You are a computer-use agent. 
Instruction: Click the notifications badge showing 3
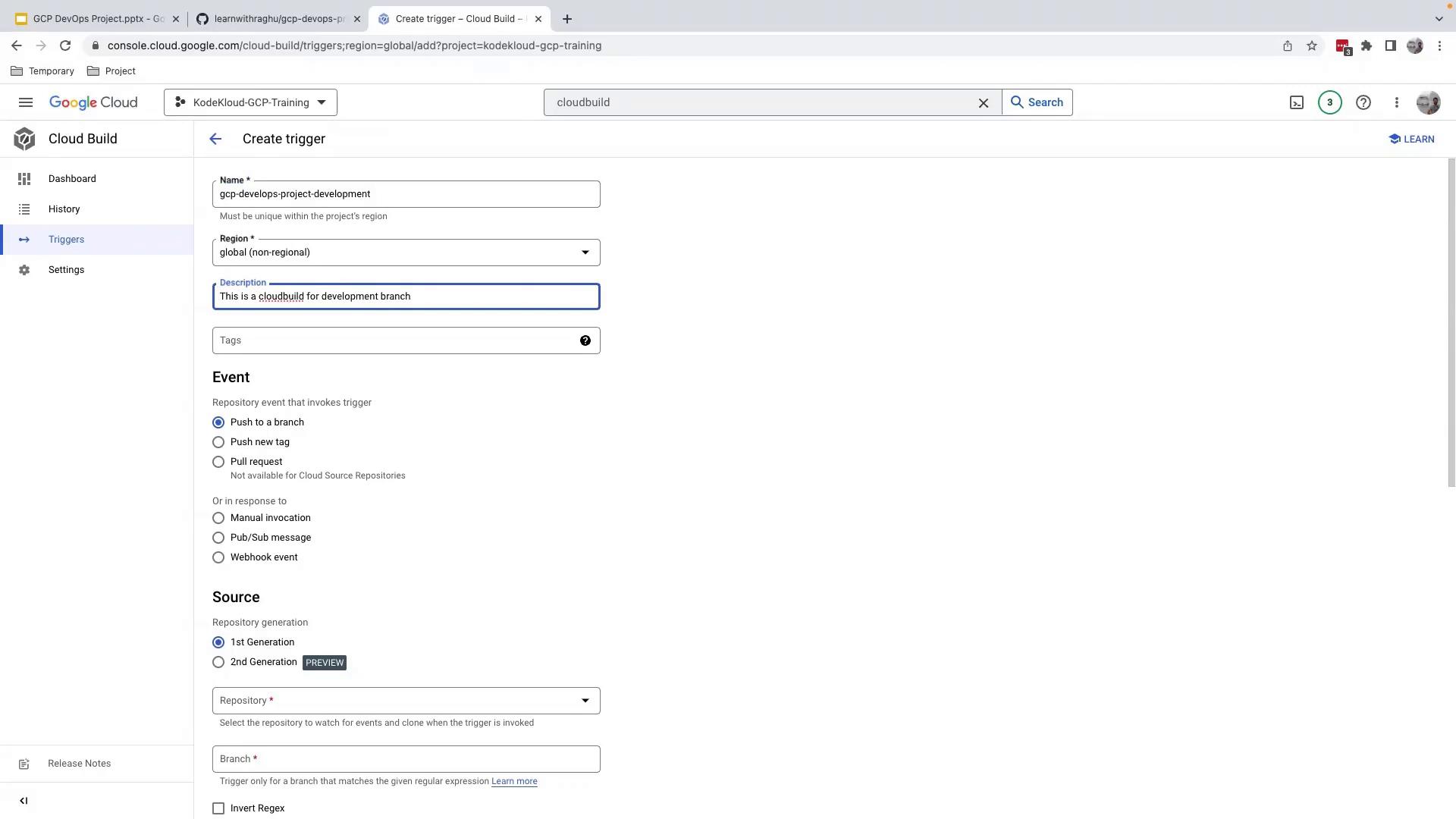tap(1329, 102)
